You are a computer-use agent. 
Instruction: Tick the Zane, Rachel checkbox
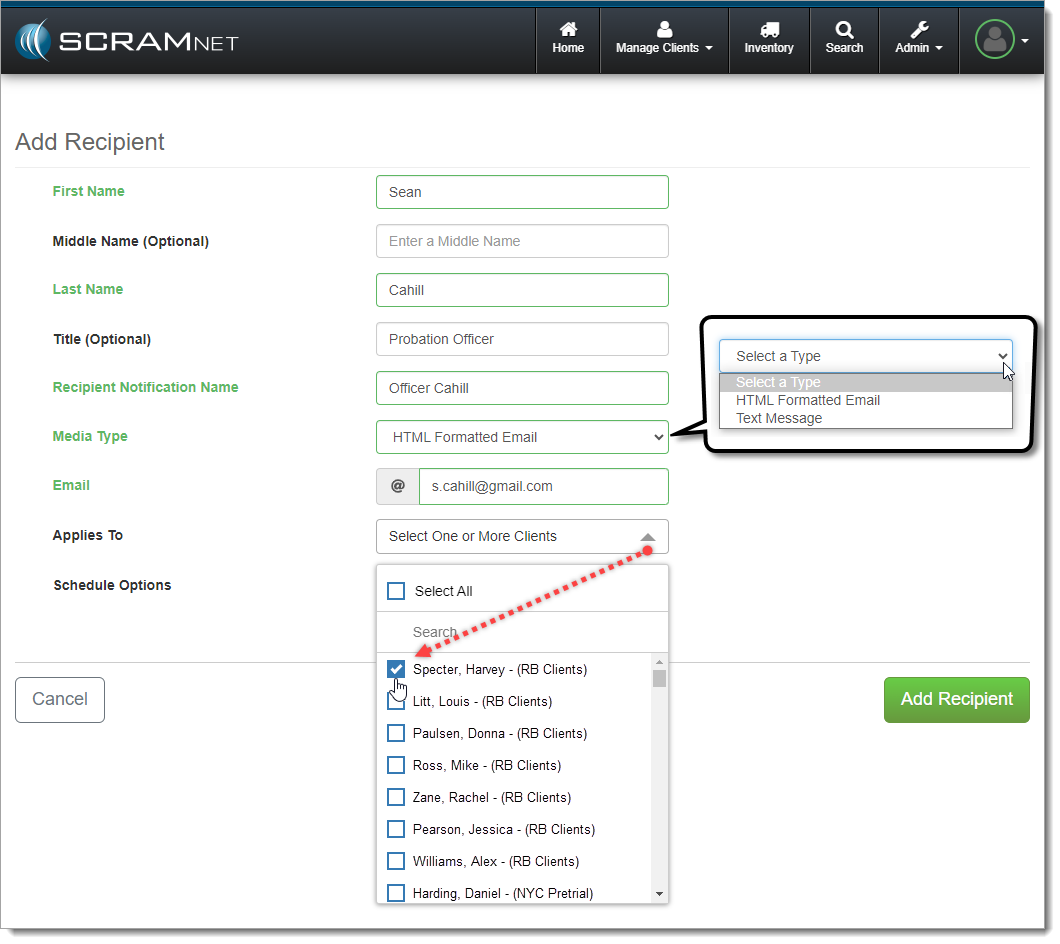click(x=396, y=797)
